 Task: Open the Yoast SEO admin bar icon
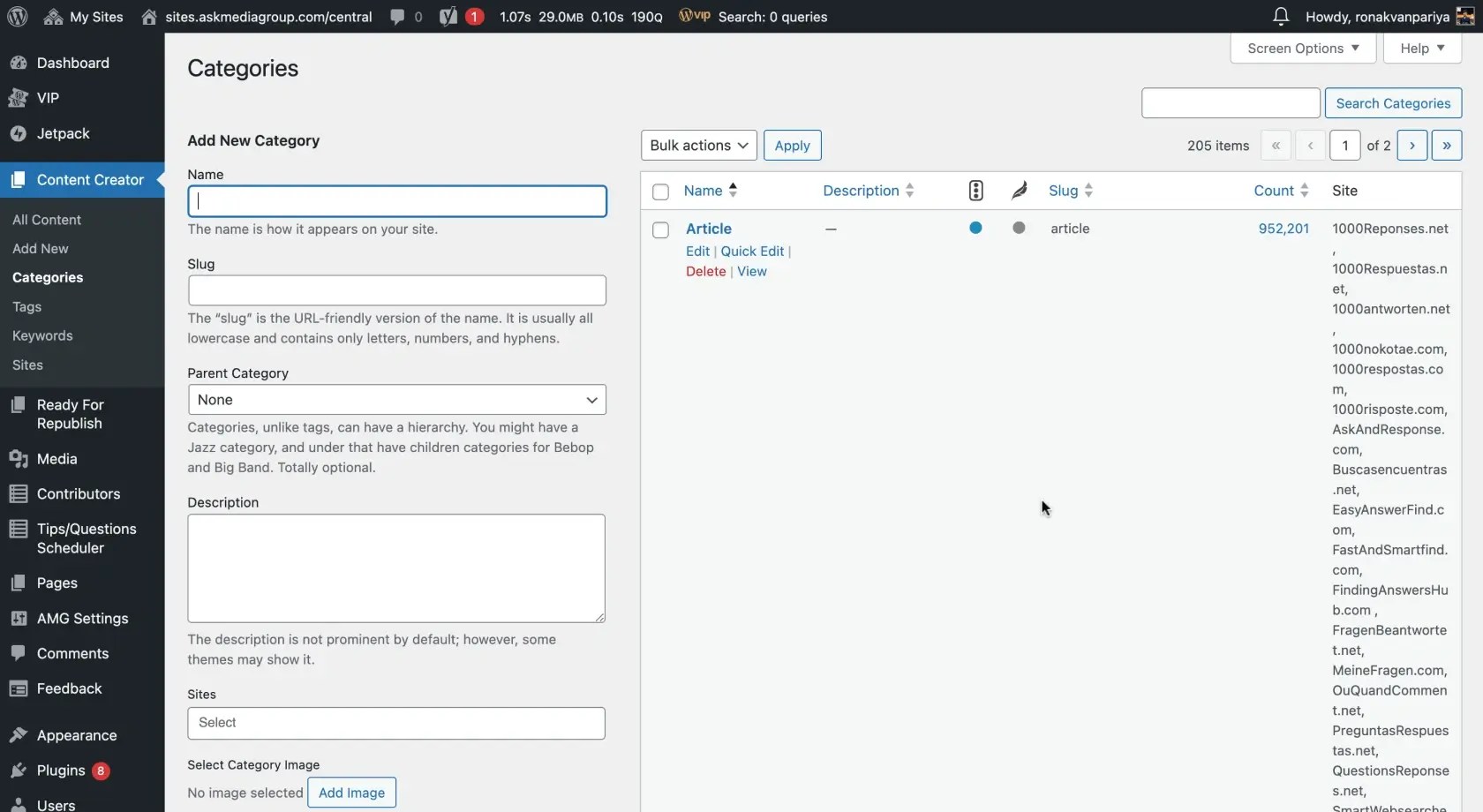tap(448, 17)
